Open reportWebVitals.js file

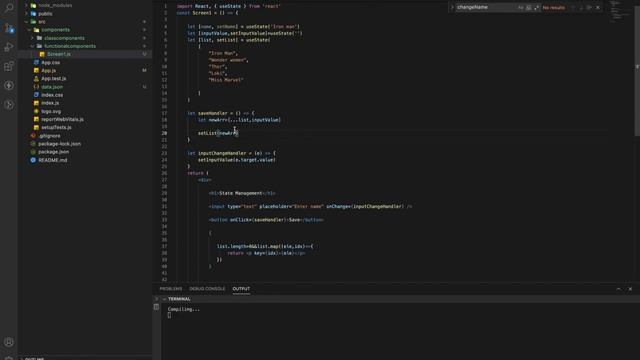(x=62, y=120)
